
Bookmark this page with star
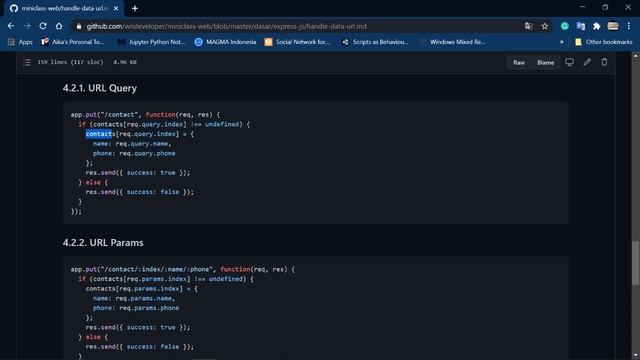click(544, 26)
